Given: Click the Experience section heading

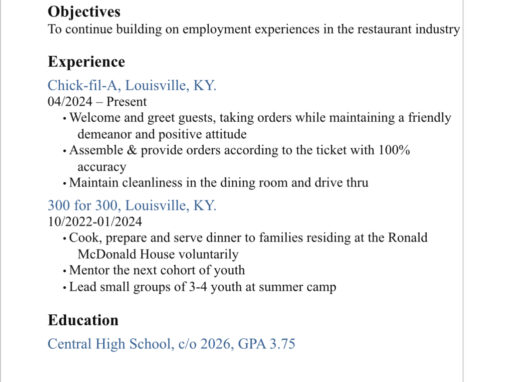Looking at the screenshot, I should coord(86,62).
